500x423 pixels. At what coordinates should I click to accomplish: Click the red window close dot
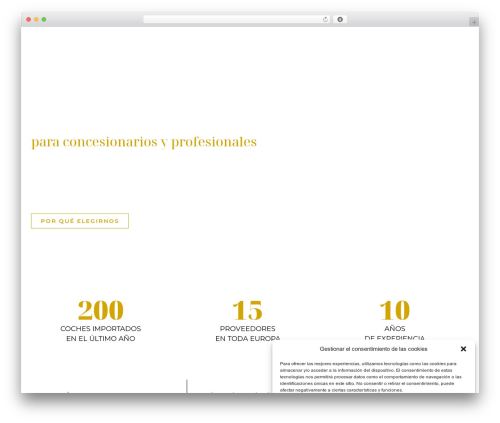coord(29,19)
